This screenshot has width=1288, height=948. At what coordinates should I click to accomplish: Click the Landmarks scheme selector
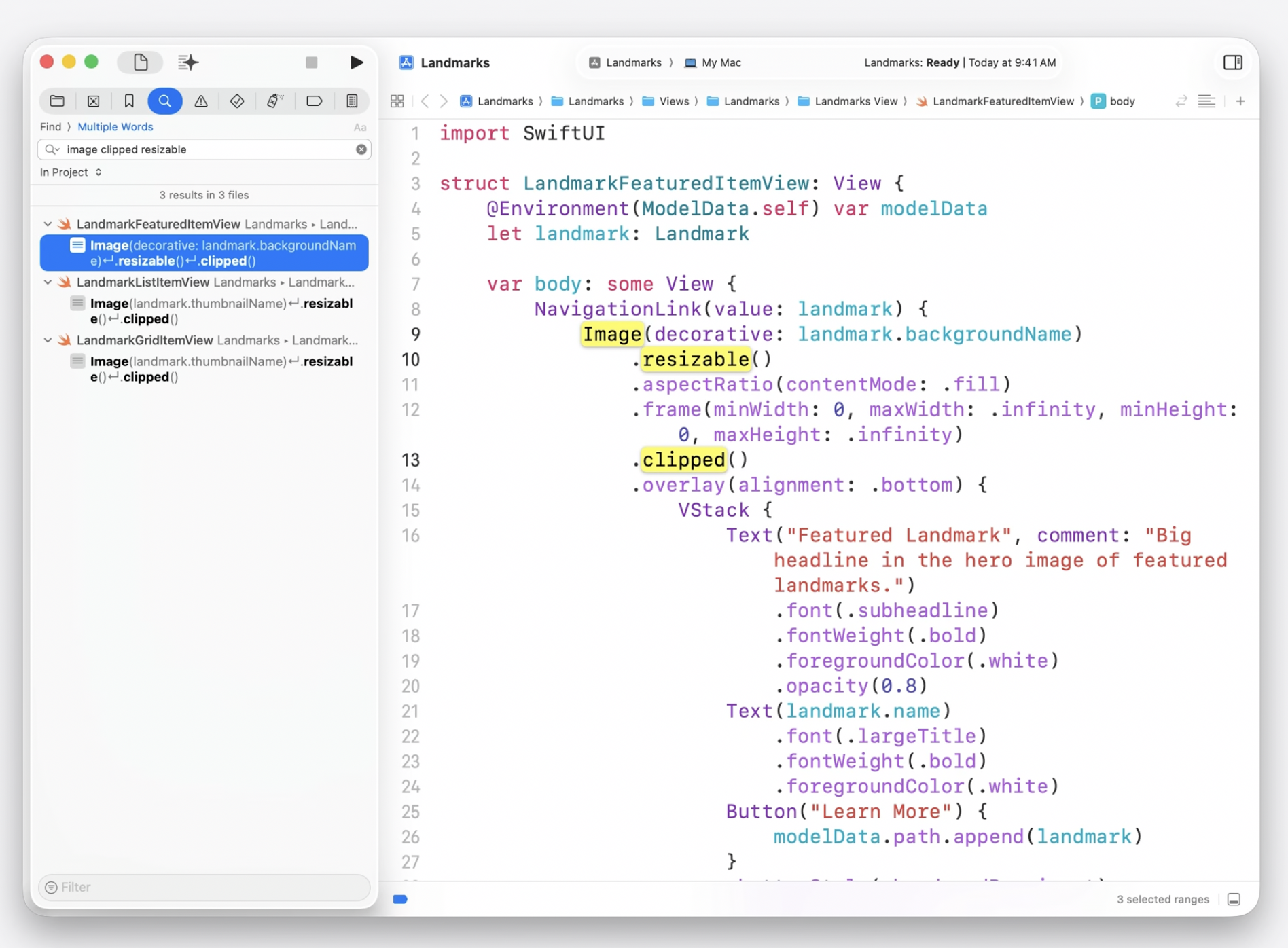click(x=626, y=62)
